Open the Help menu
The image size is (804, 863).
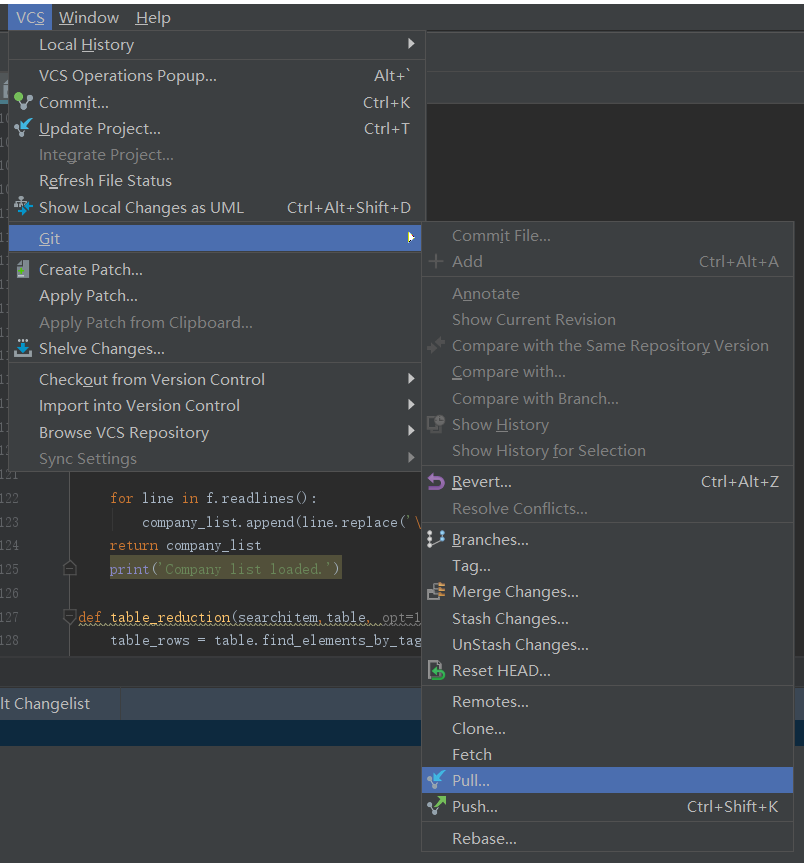(153, 18)
